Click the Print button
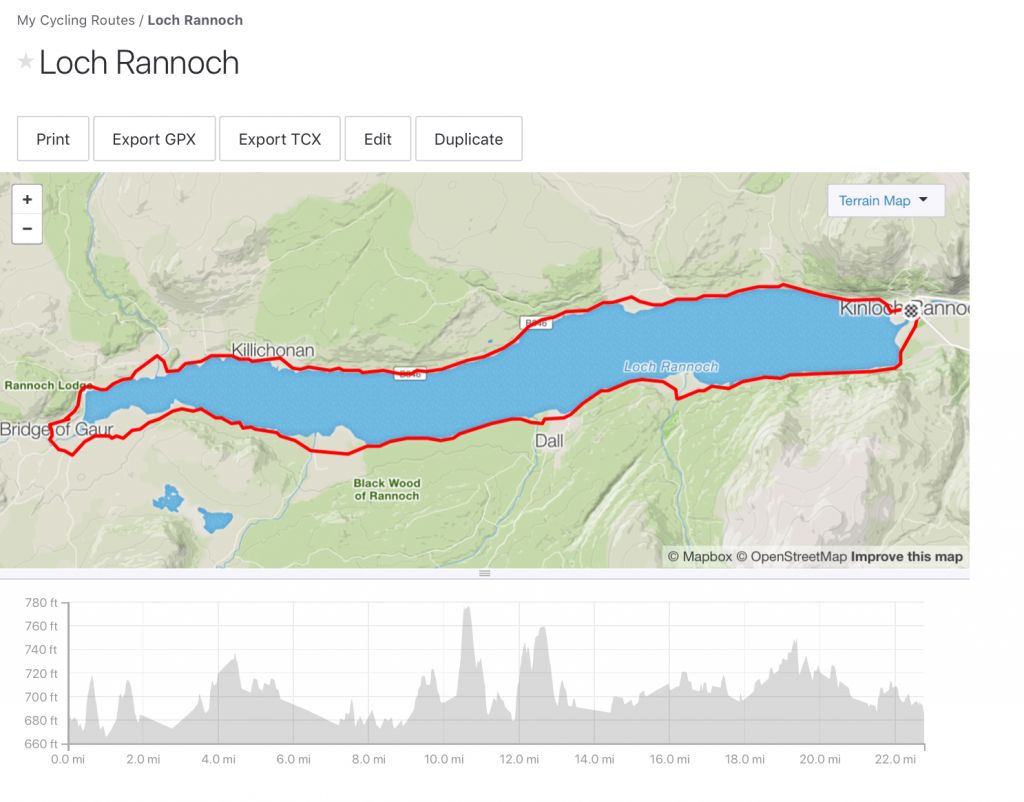Image resolution: width=1024 pixels, height=802 pixels. [52, 138]
